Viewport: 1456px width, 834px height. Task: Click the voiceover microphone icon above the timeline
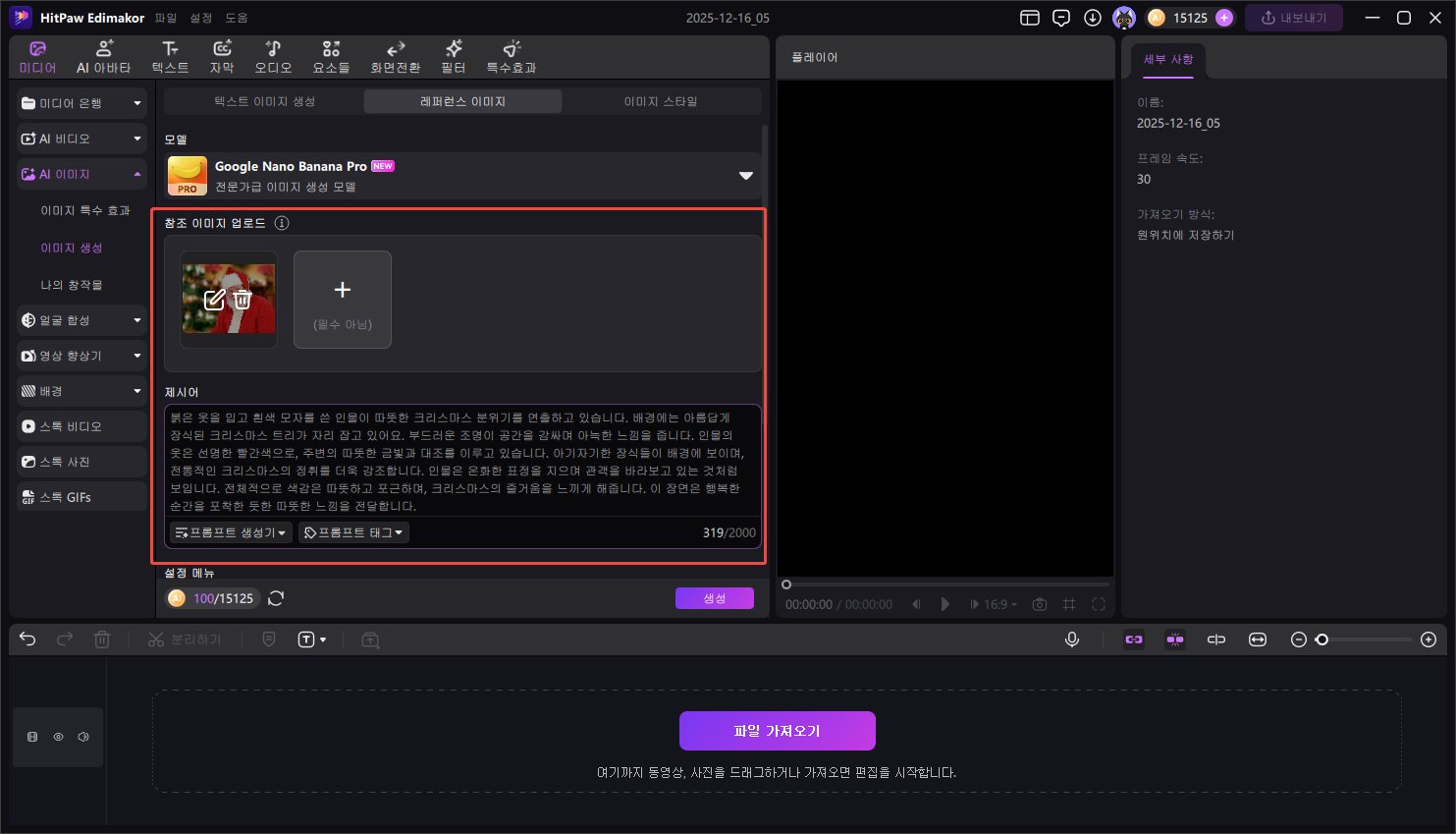coord(1071,639)
